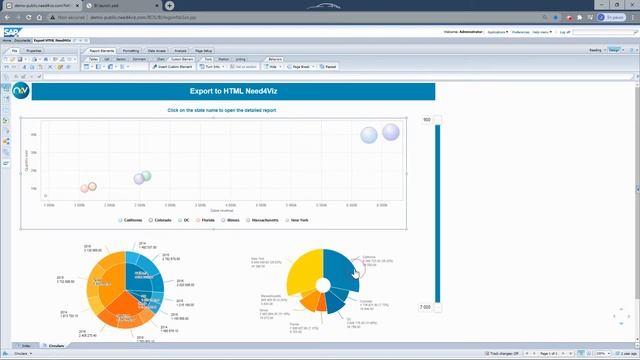Click the Refresh edit icon with yellow pencil
640x360 pixels.
[x=60, y=67]
